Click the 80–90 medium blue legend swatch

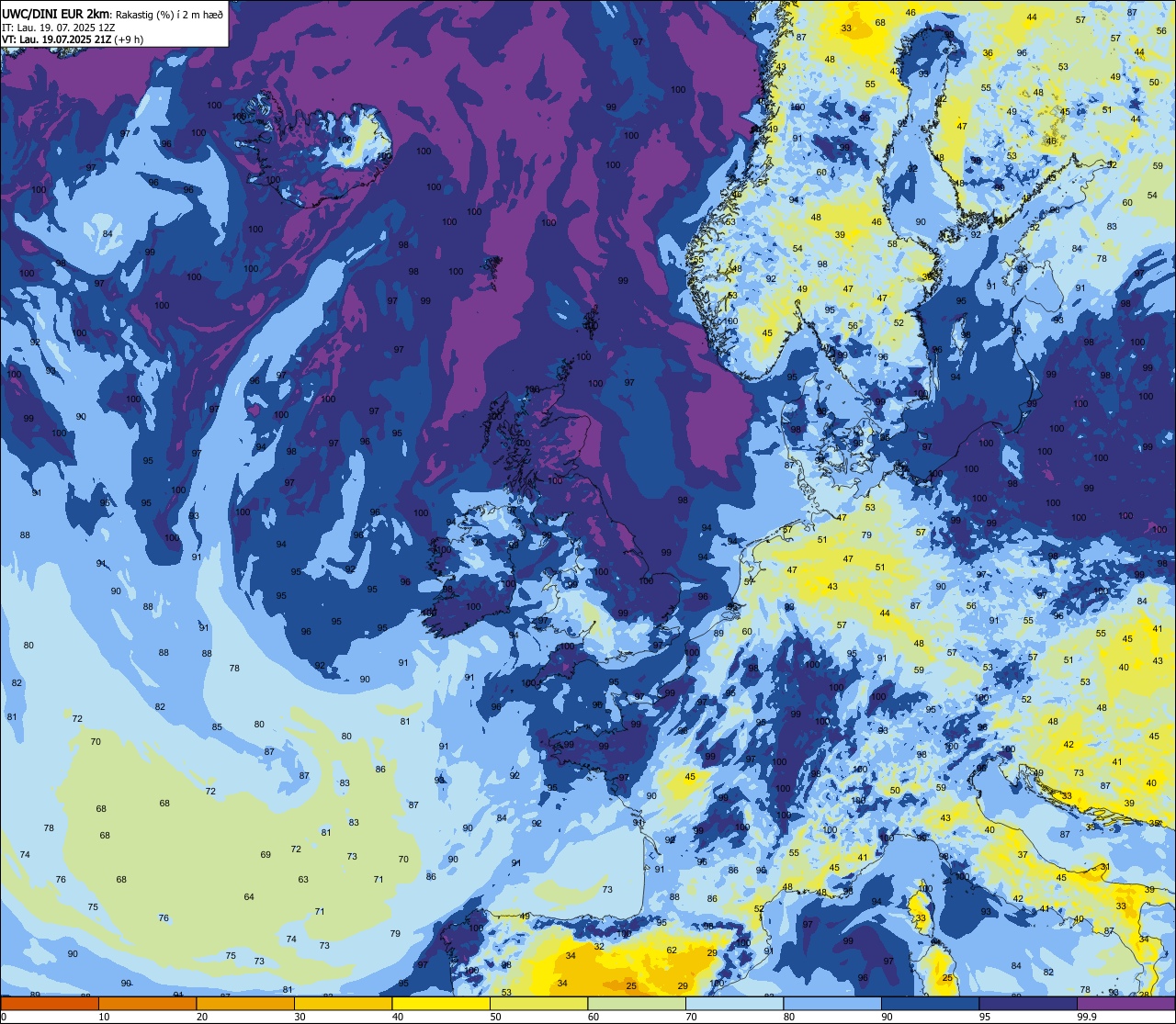(x=832, y=1003)
